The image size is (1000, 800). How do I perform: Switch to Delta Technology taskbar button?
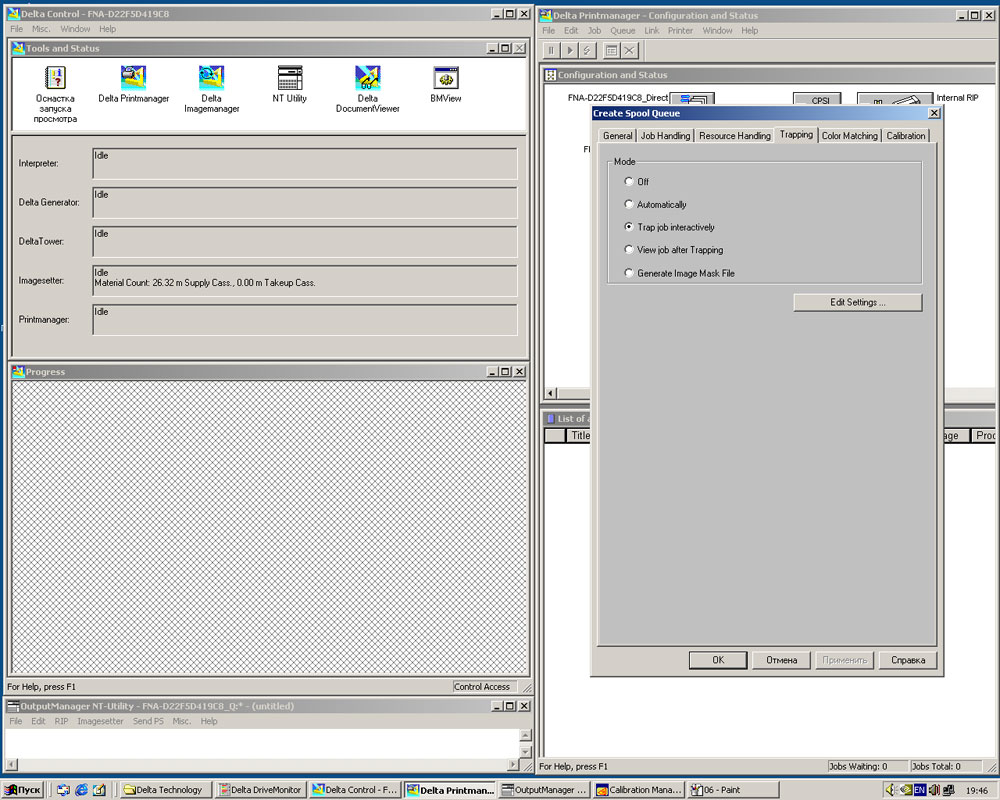165,790
